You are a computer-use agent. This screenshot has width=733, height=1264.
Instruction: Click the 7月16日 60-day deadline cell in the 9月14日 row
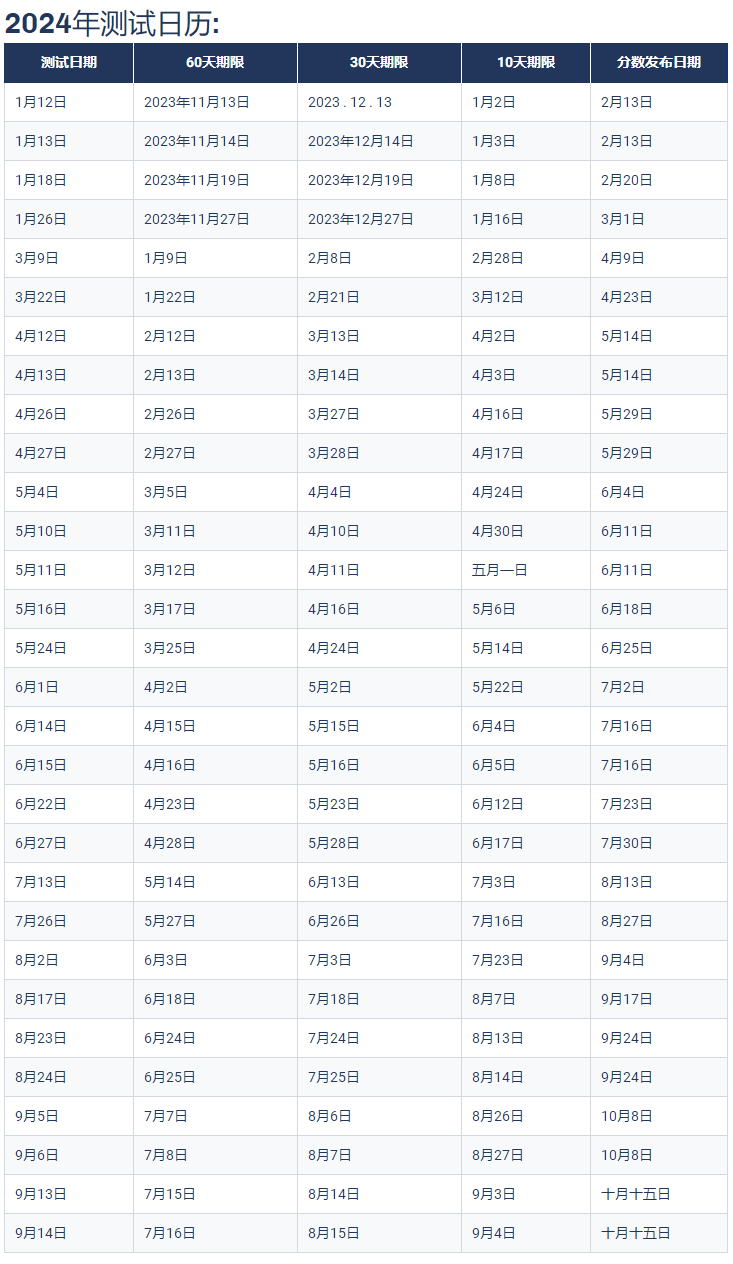pyautogui.click(x=215, y=1233)
